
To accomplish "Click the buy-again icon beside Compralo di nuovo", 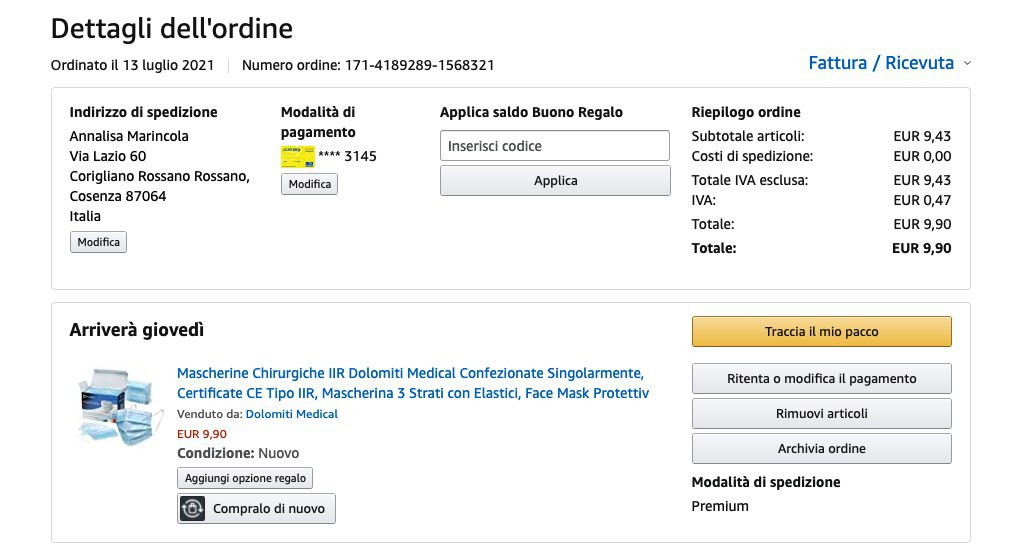I will click(193, 508).
